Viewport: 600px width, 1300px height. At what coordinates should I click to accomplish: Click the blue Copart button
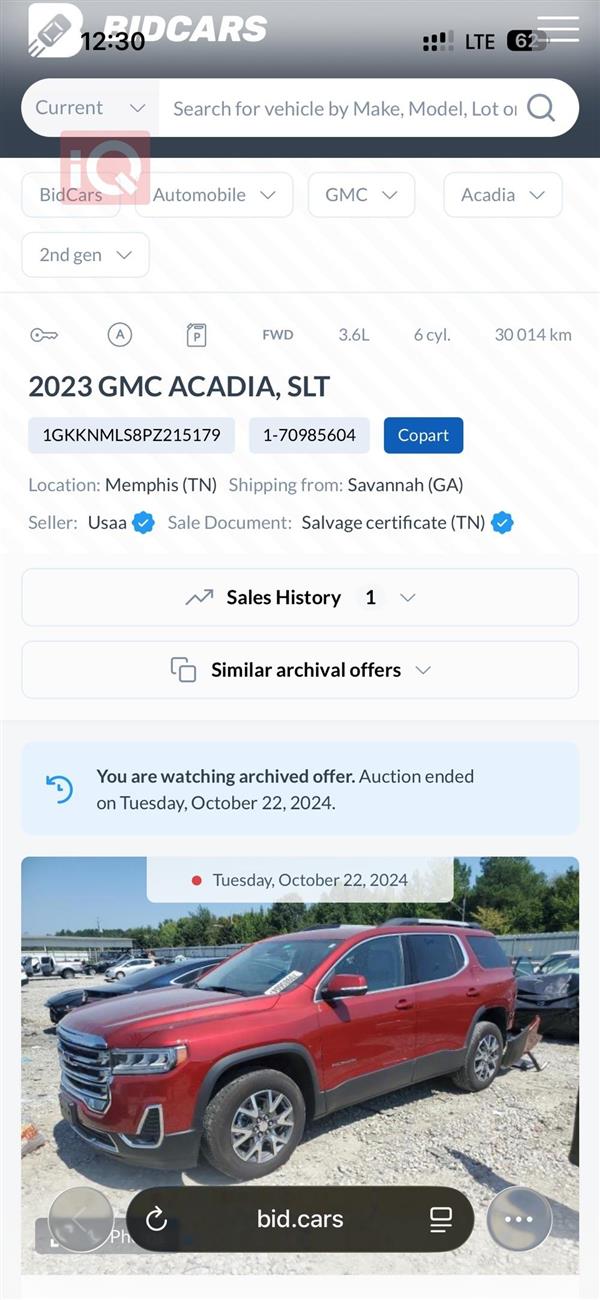(423, 435)
